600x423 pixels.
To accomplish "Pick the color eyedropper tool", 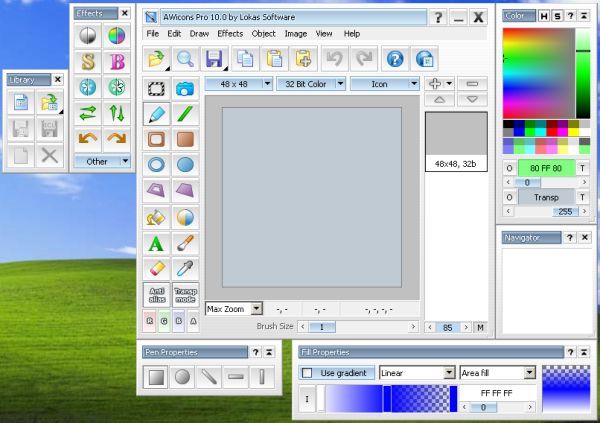I will [185, 269].
